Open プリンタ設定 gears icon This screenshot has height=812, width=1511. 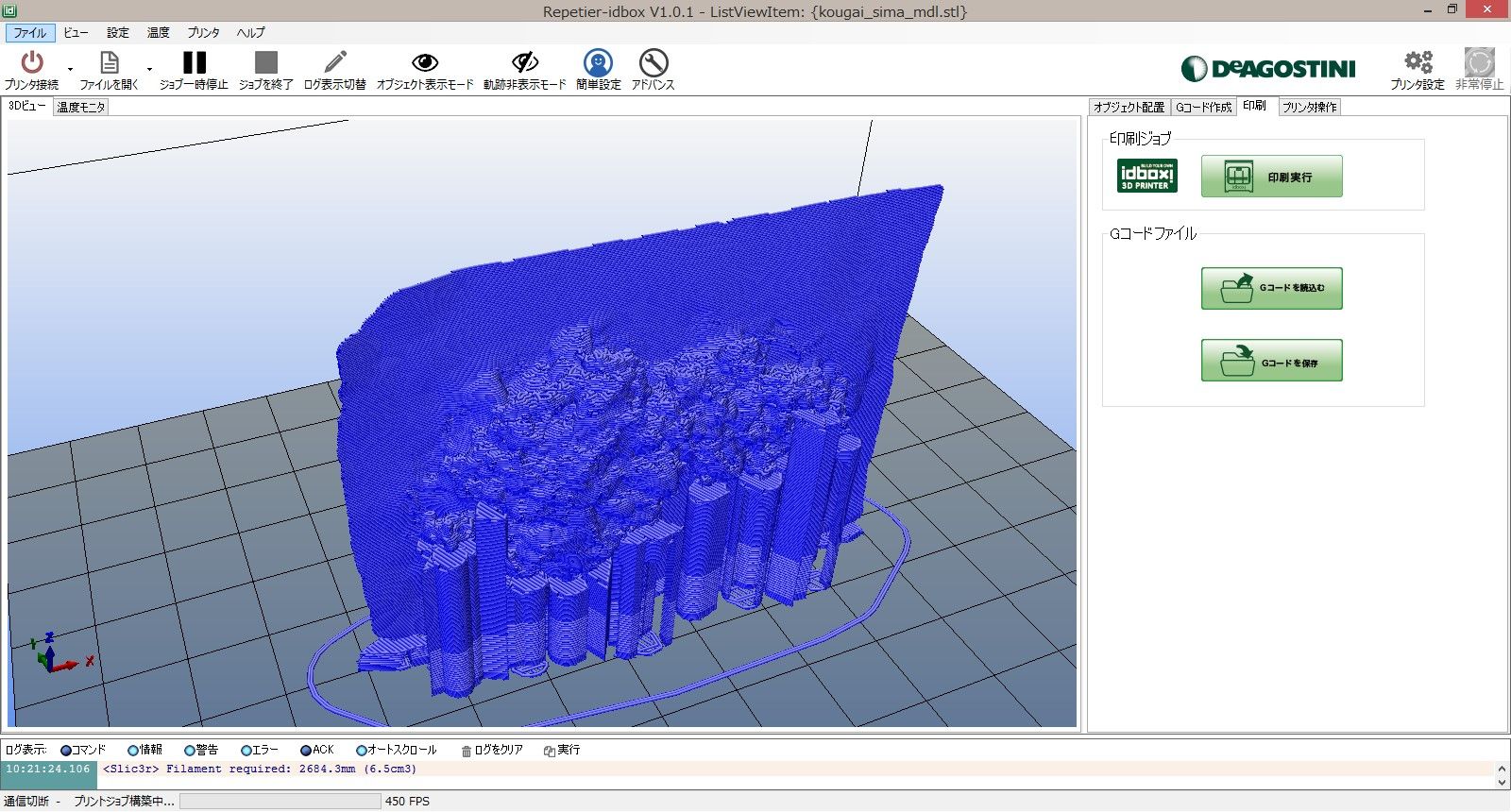coord(1417,63)
